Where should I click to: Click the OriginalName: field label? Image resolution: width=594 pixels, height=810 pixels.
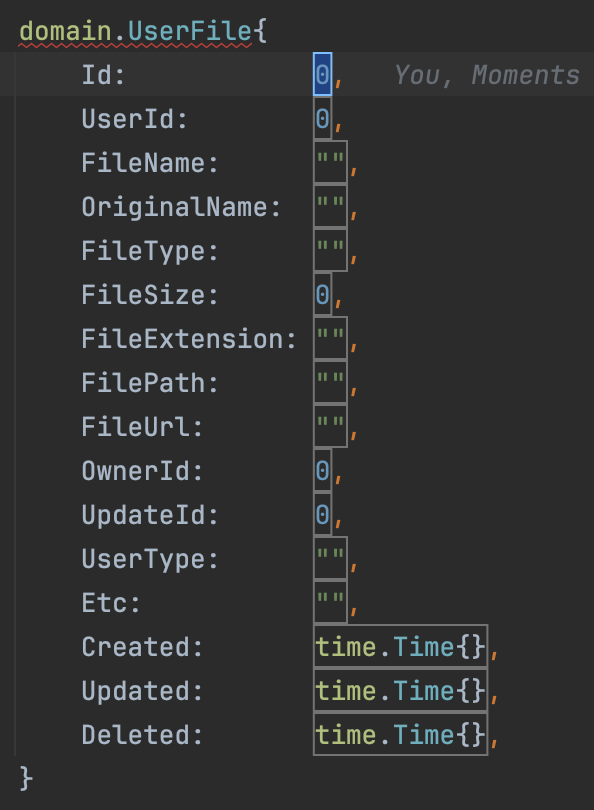[x=181, y=207]
